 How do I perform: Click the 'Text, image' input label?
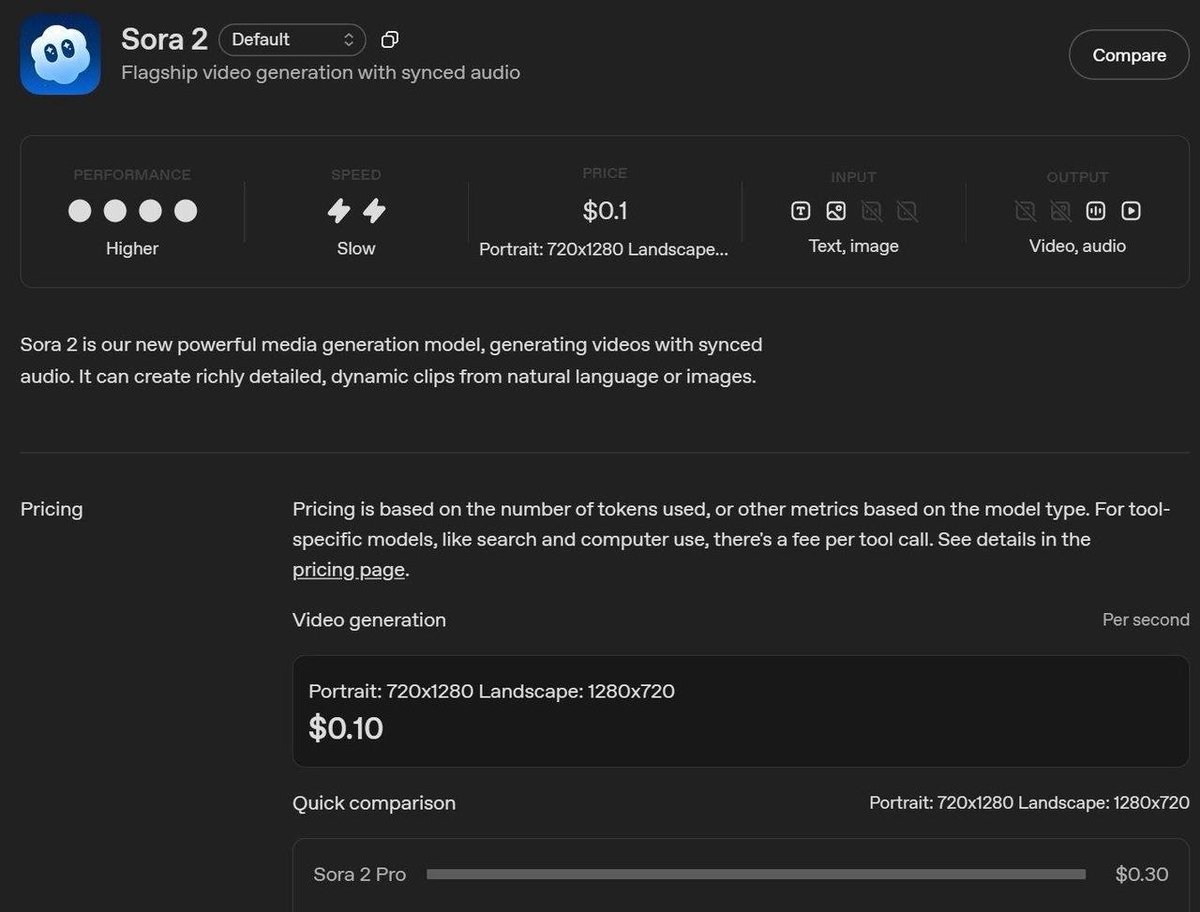tap(854, 246)
